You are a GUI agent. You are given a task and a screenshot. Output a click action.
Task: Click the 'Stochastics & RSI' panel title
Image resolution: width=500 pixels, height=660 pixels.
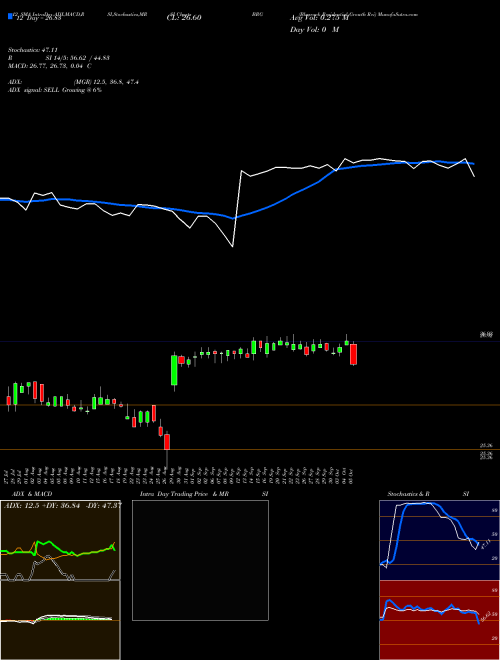click(428, 494)
